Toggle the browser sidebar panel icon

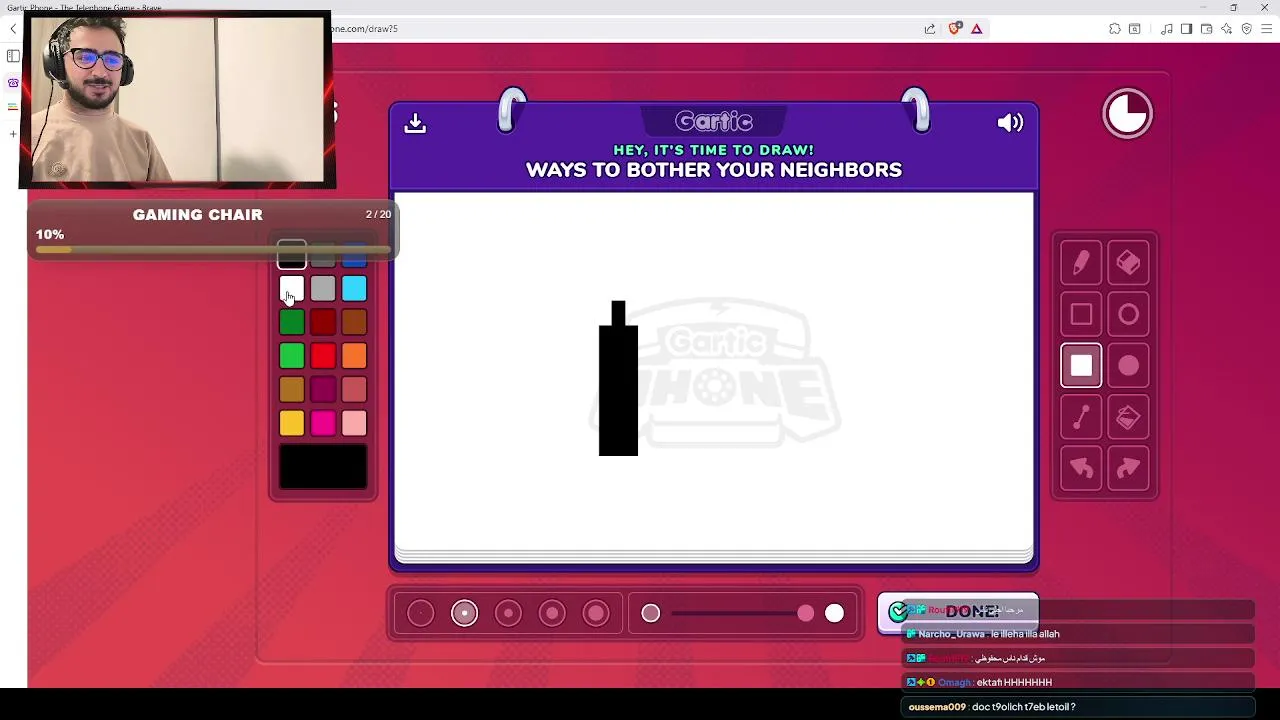coord(1186,28)
